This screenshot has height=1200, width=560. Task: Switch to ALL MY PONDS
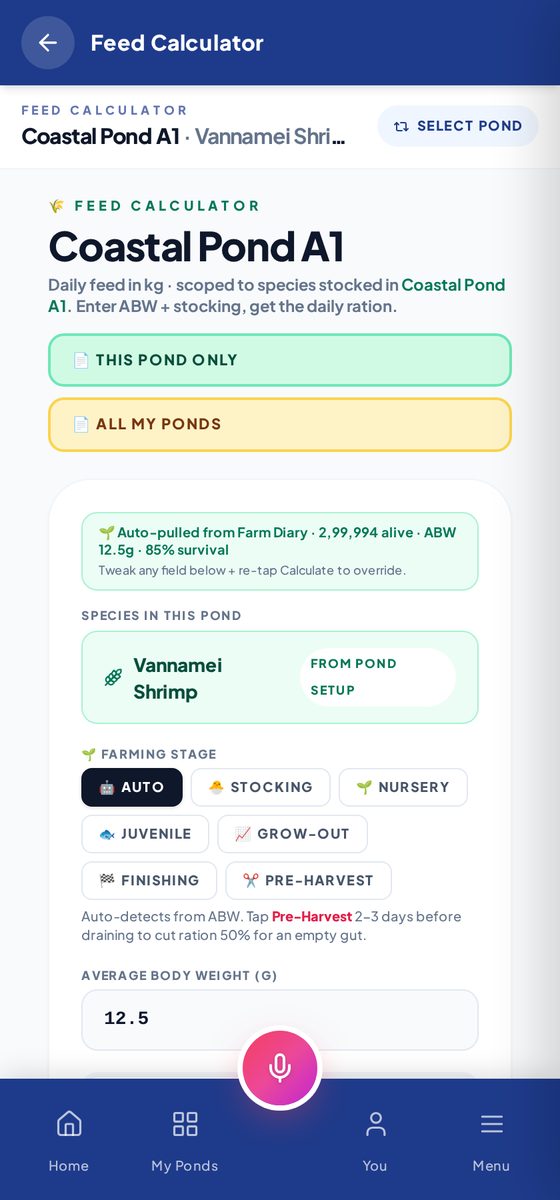pos(280,424)
